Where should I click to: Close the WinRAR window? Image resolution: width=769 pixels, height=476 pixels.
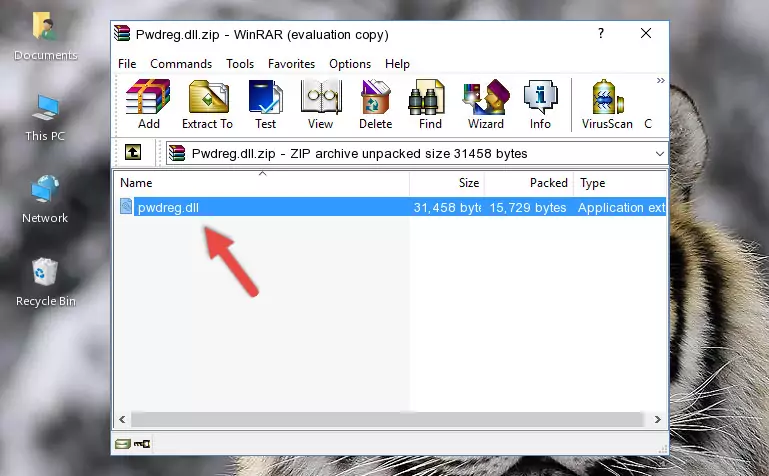coord(646,33)
